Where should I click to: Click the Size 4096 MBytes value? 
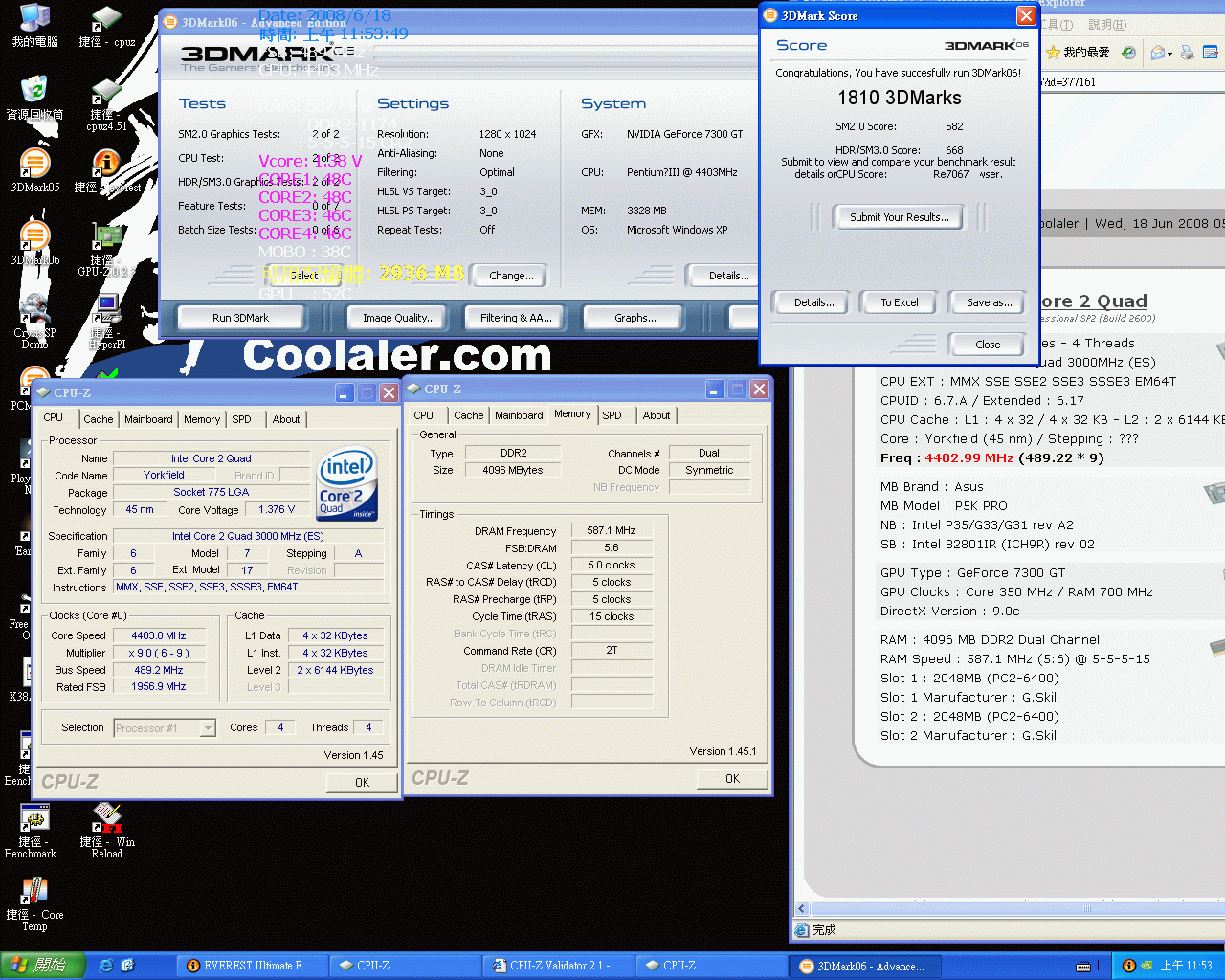[x=513, y=470]
